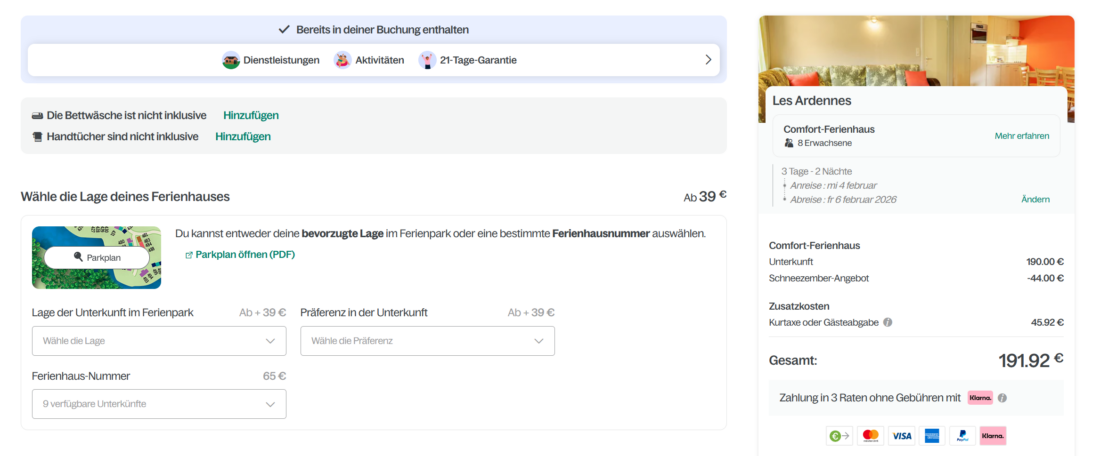The height and width of the screenshot is (456, 1100).
Task: Click the green euro transfer payment icon
Action: pyautogui.click(x=839, y=436)
